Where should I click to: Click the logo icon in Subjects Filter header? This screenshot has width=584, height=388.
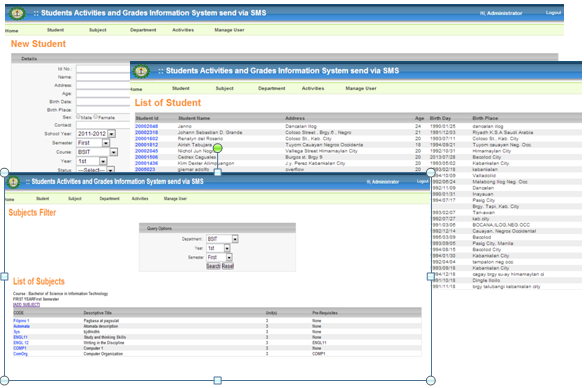pyautogui.click(x=14, y=182)
